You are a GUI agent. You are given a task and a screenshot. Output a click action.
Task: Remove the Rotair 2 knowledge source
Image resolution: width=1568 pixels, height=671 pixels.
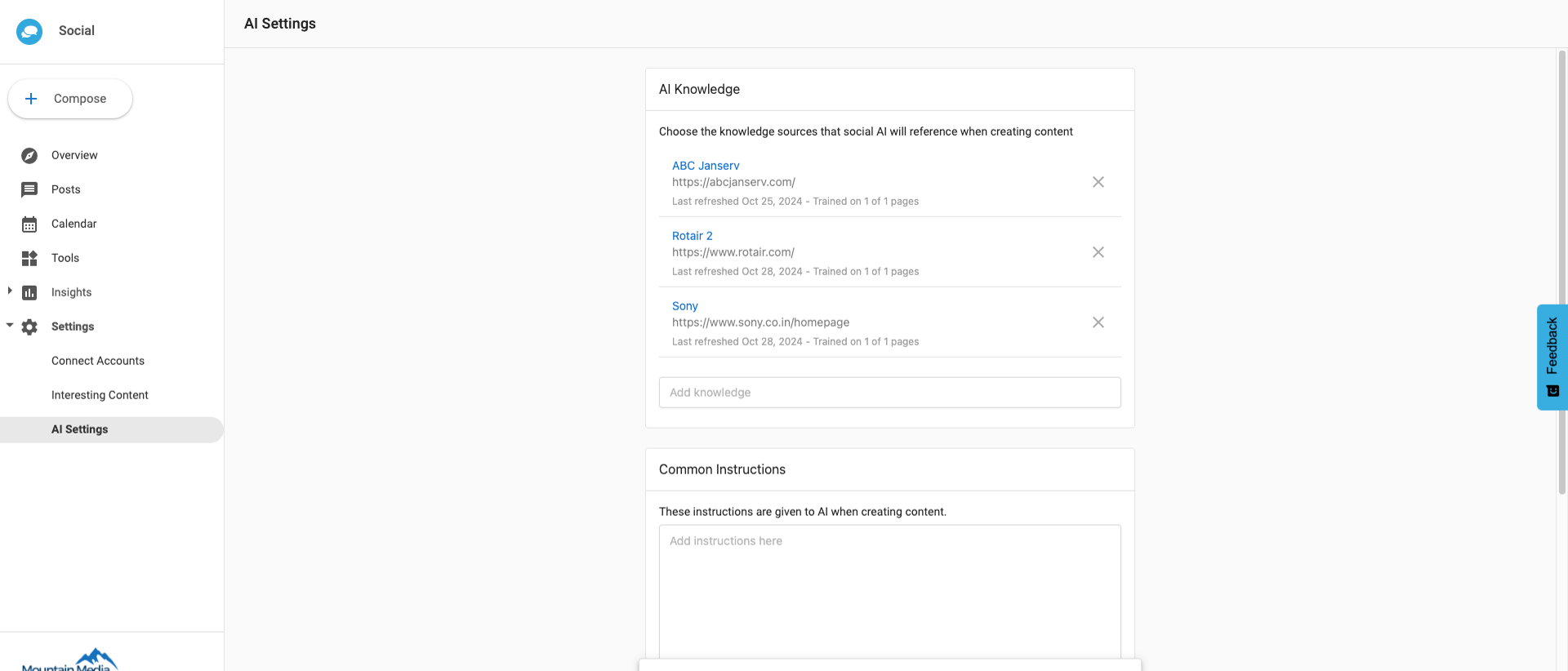click(1098, 252)
